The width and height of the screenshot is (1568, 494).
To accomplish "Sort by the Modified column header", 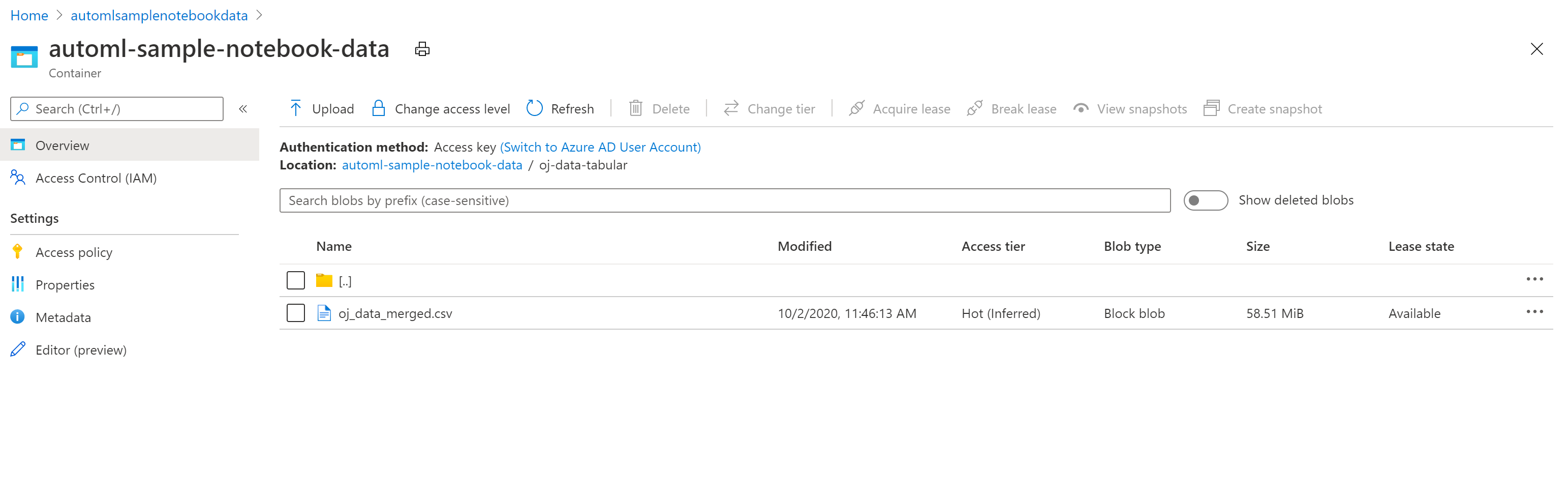I will click(804, 246).
